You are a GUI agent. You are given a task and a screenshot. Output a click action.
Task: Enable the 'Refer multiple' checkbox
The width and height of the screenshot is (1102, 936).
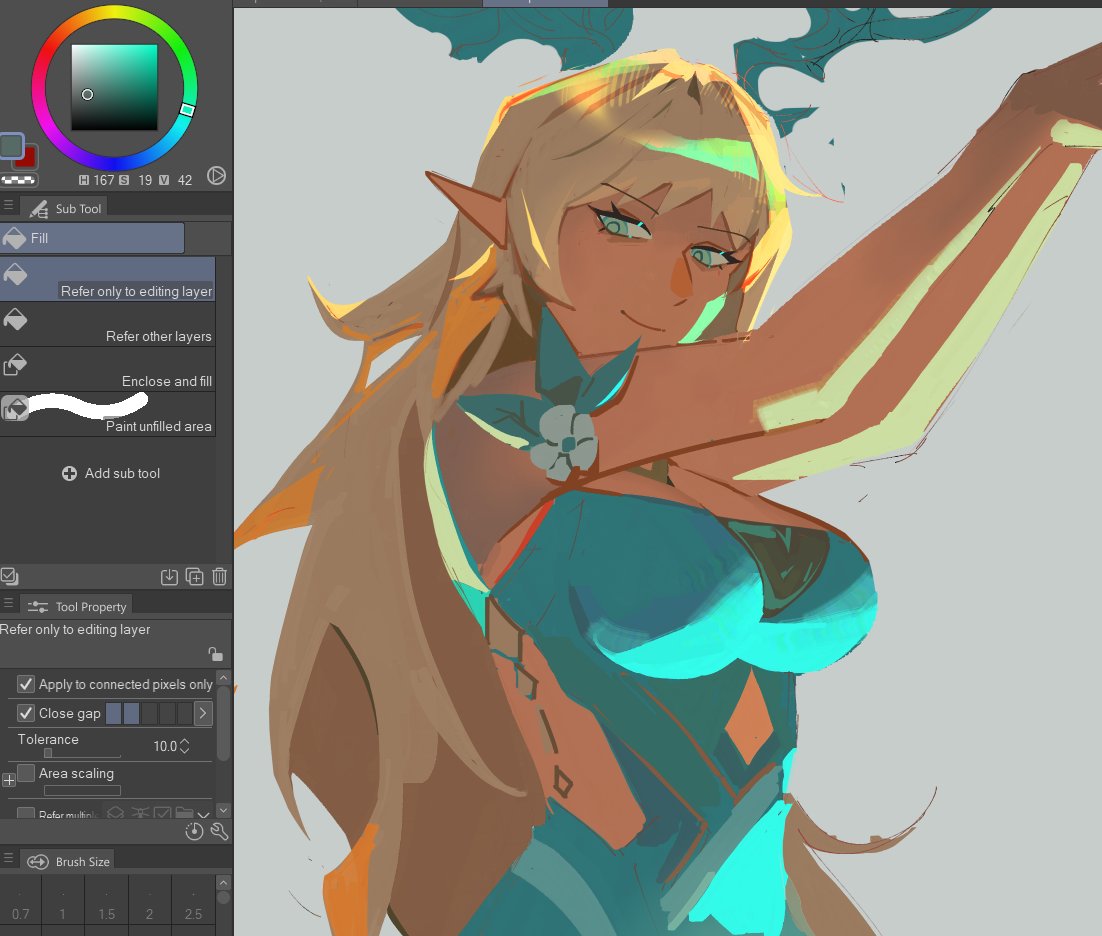(26, 814)
